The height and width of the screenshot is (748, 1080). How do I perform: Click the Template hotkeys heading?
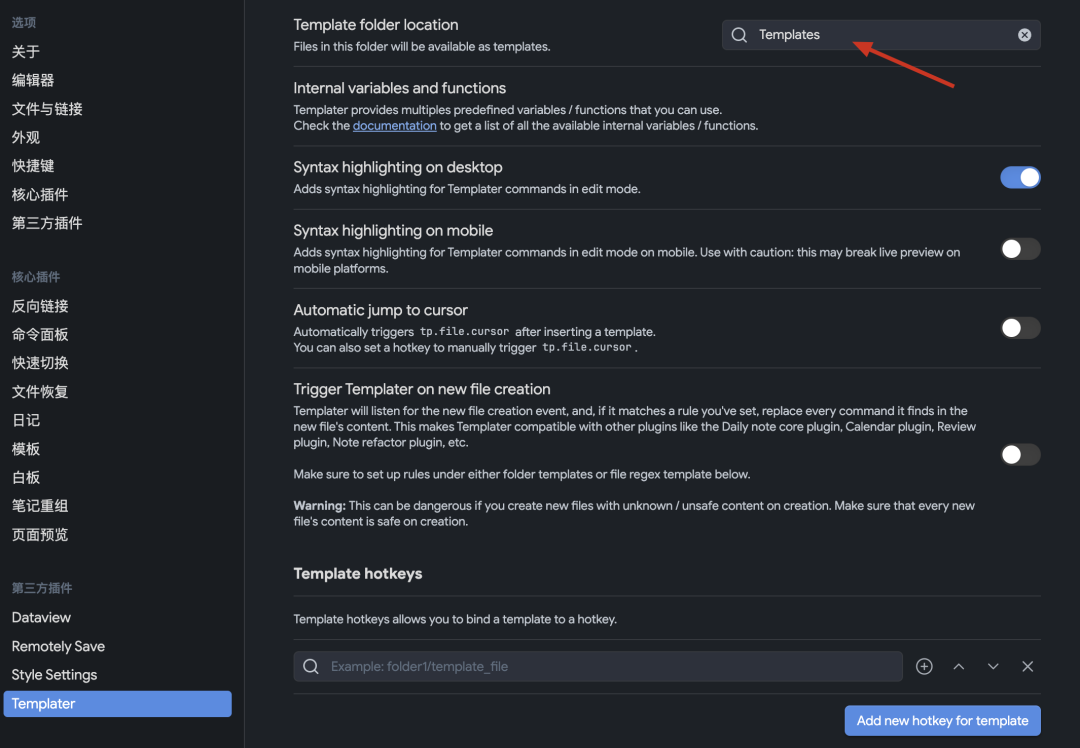point(357,574)
